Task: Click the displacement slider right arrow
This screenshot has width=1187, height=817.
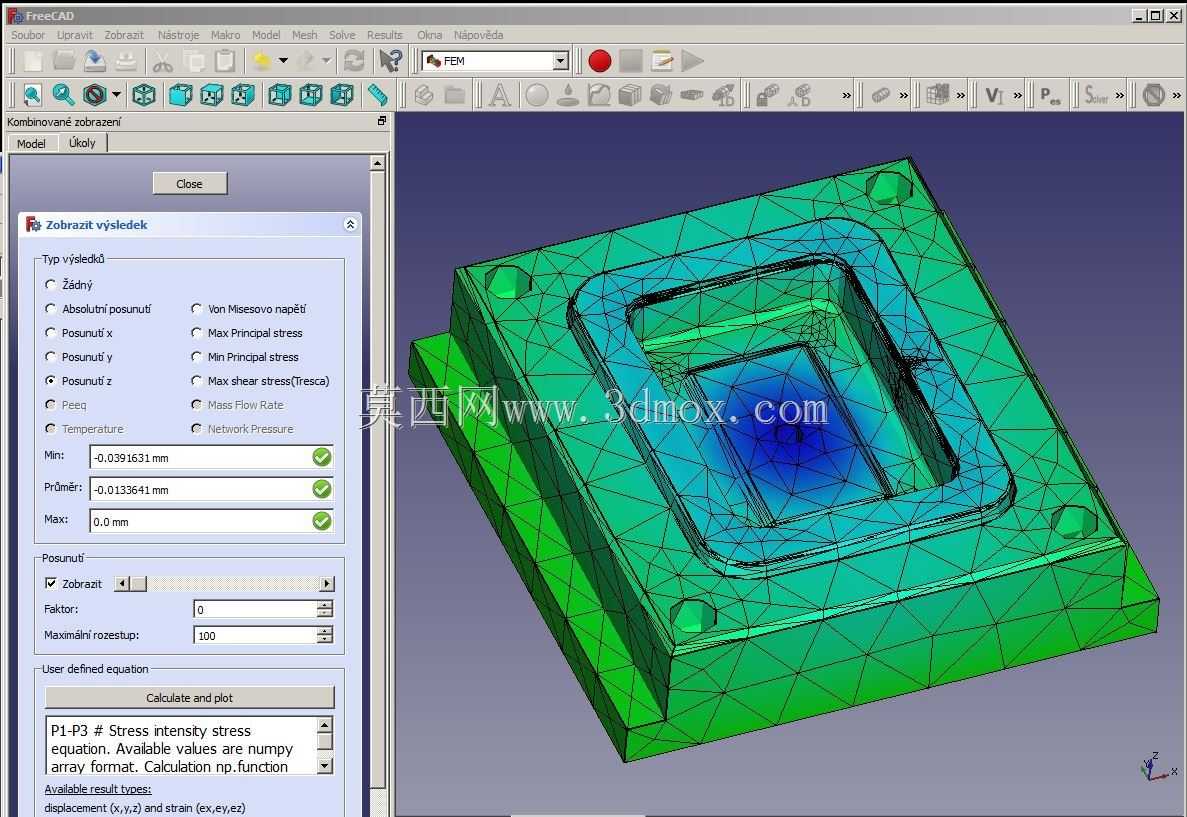Action: pyautogui.click(x=326, y=583)
